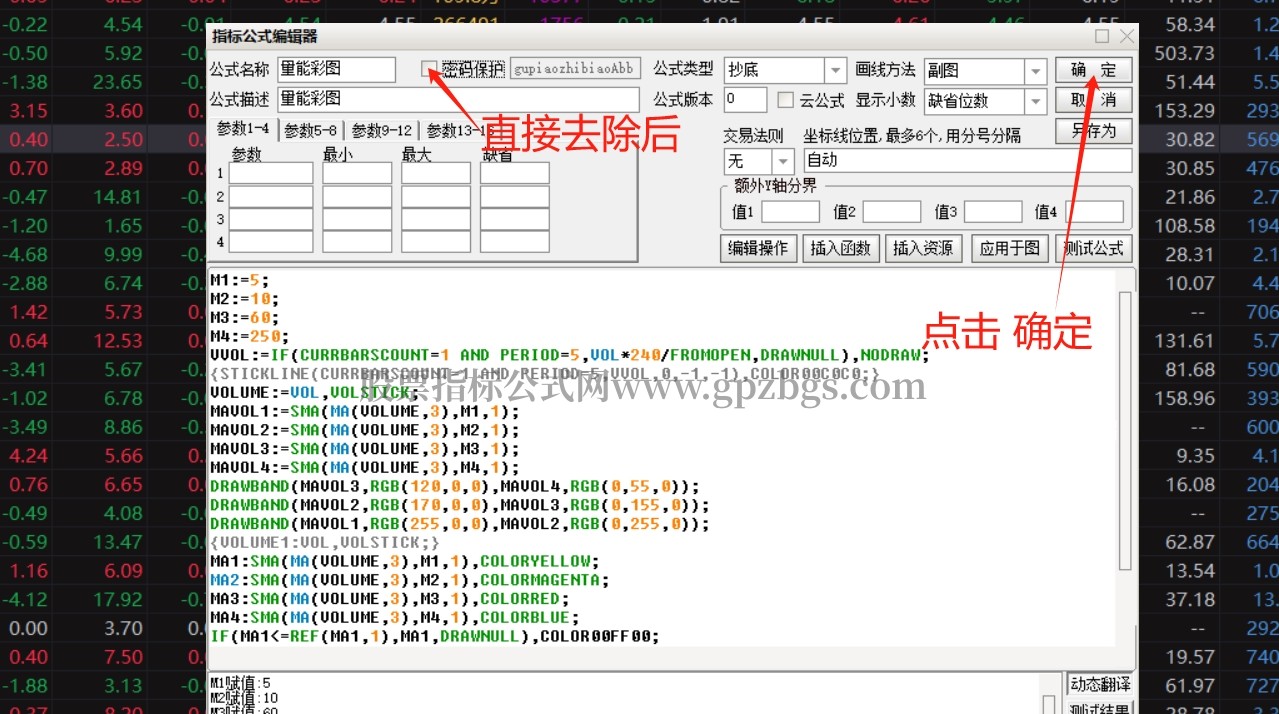
Task: Click the 值3 input field
Action: [993, 212]
